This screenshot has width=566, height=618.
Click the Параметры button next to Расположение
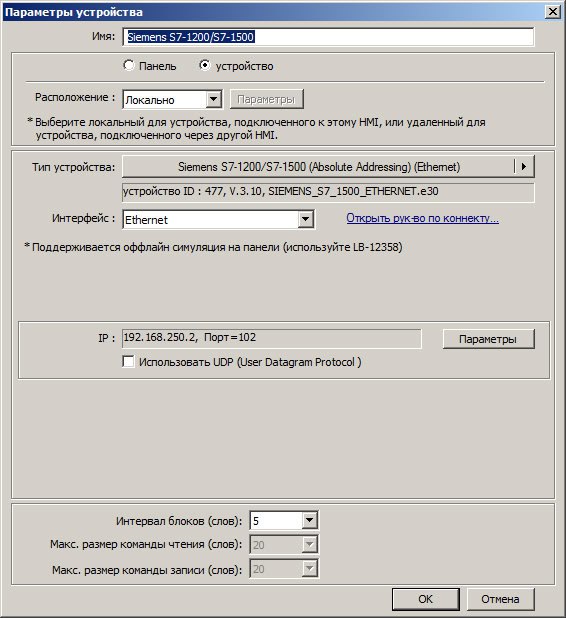[266, 99]
